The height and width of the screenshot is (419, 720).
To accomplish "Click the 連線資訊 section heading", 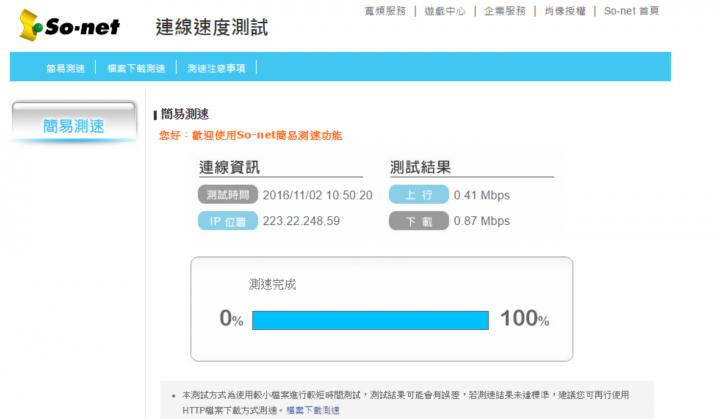I will tap(229, 167).
